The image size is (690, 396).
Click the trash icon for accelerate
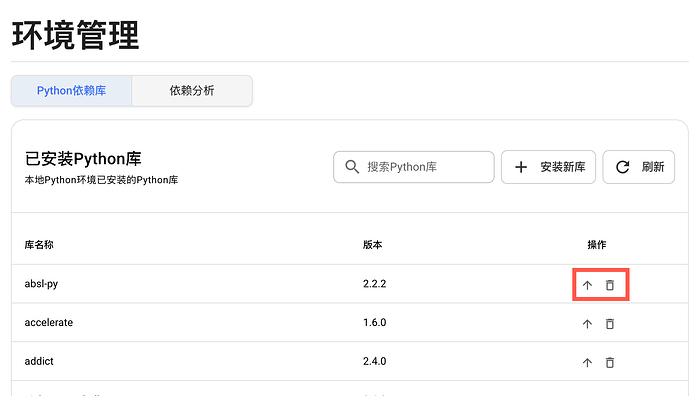coord(609,324)
